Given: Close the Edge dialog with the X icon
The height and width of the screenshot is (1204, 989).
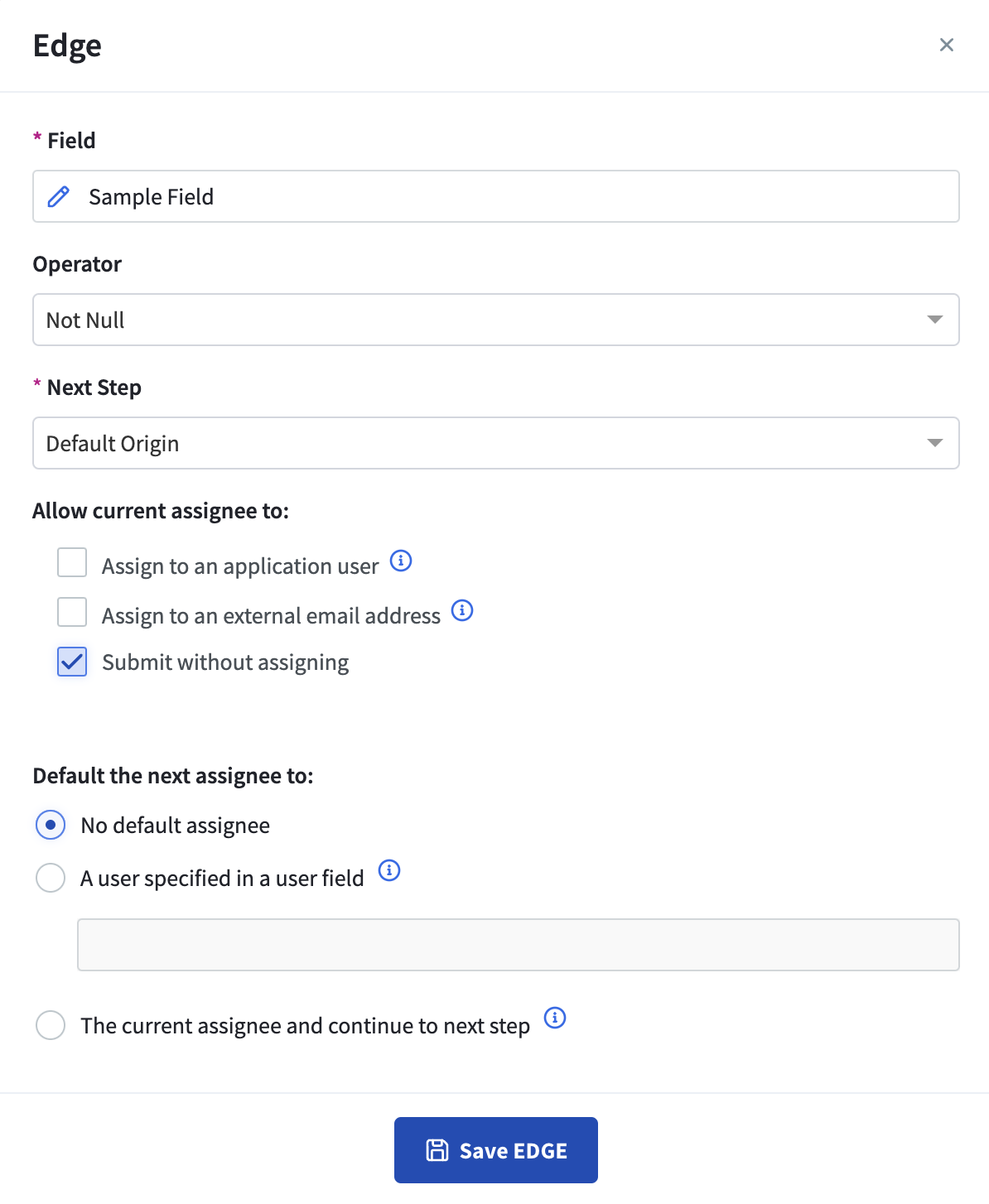Looking at the screenshot, I should [947, 45].
